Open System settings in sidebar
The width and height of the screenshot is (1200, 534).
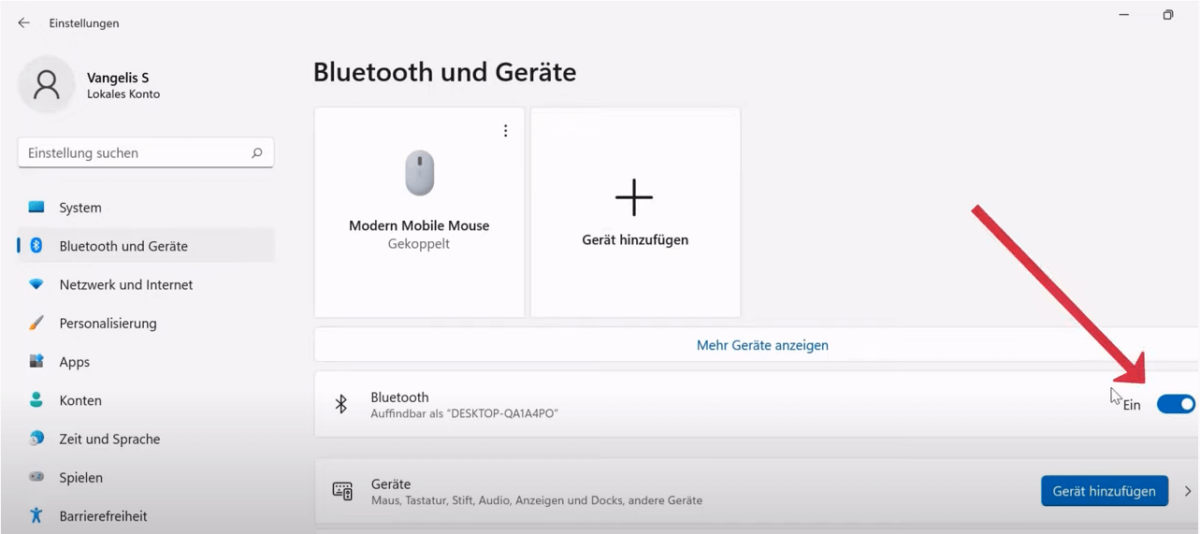[80, 208]
